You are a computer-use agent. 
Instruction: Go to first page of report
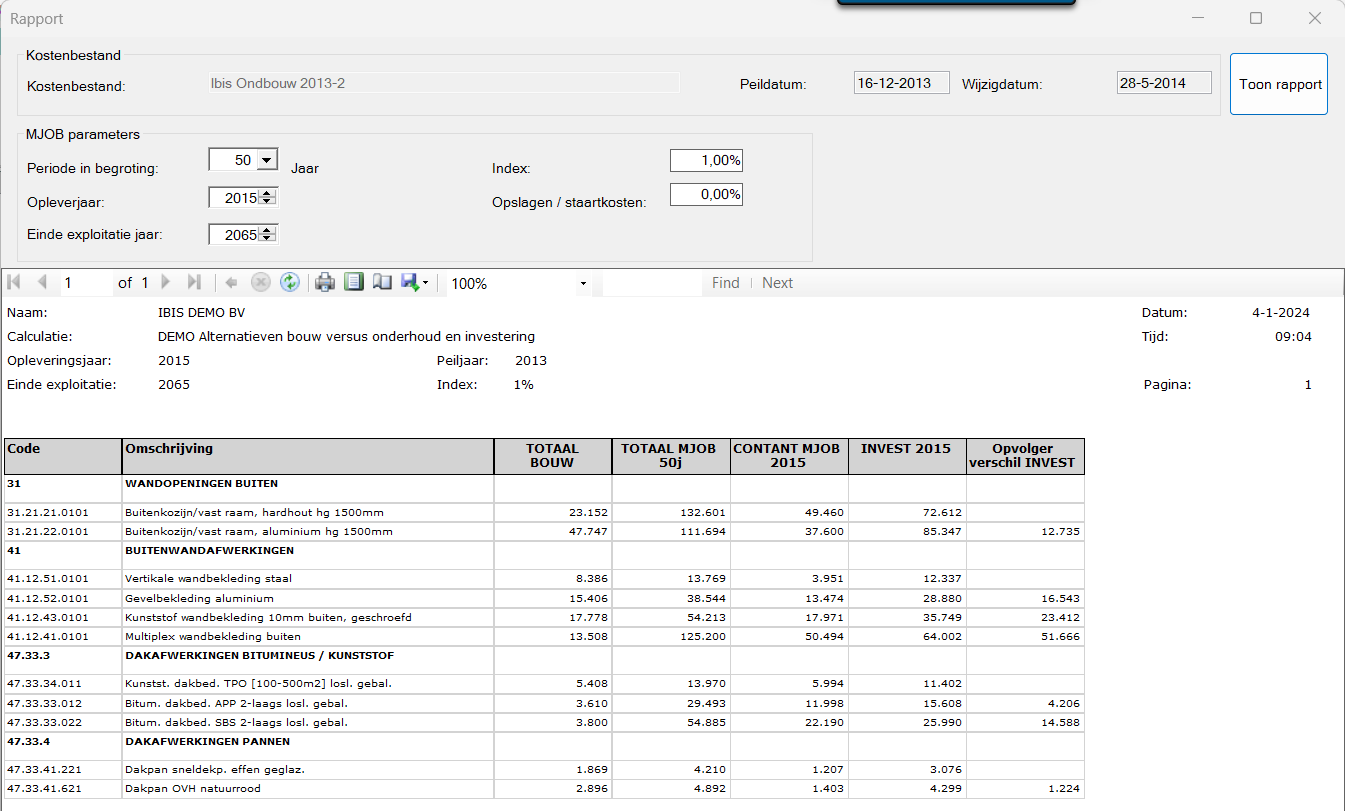tap(16, 283)
